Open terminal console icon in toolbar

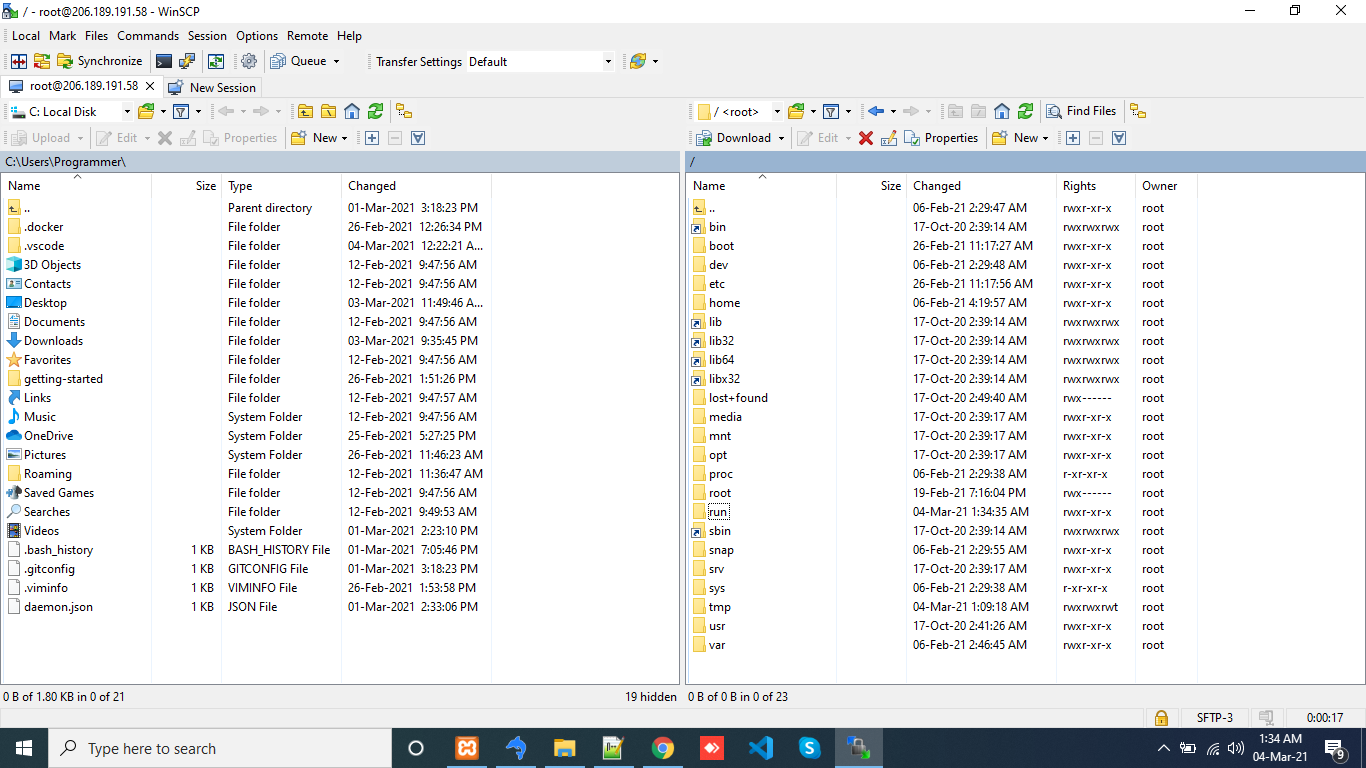pyautogui.click(x=164, y=61)
